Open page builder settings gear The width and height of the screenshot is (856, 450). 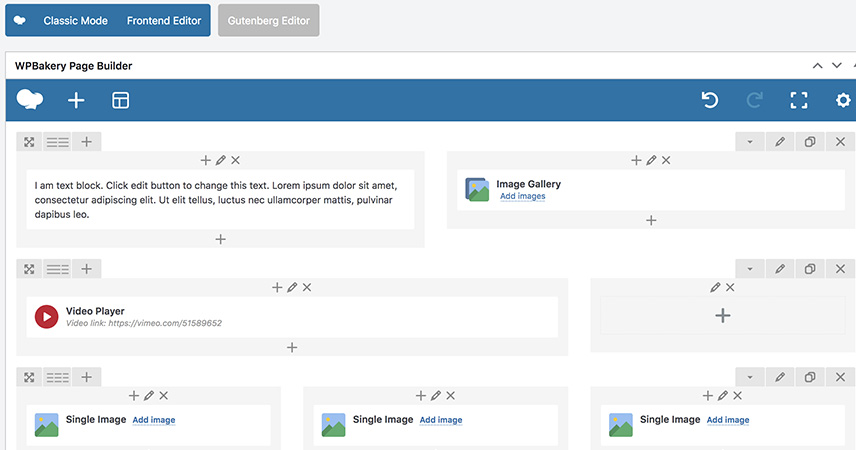843,100
